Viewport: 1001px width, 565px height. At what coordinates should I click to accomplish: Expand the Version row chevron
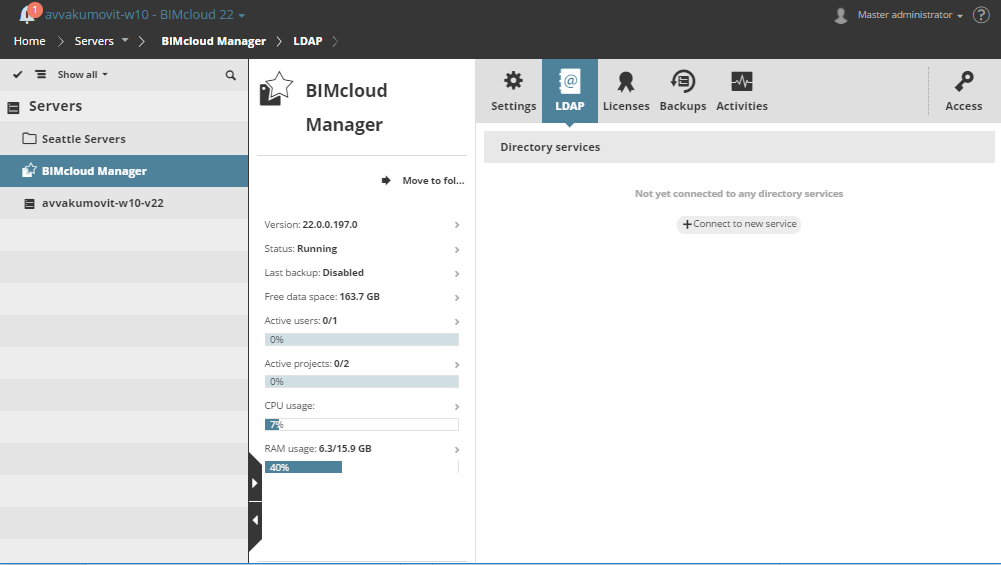pos(457,225)
